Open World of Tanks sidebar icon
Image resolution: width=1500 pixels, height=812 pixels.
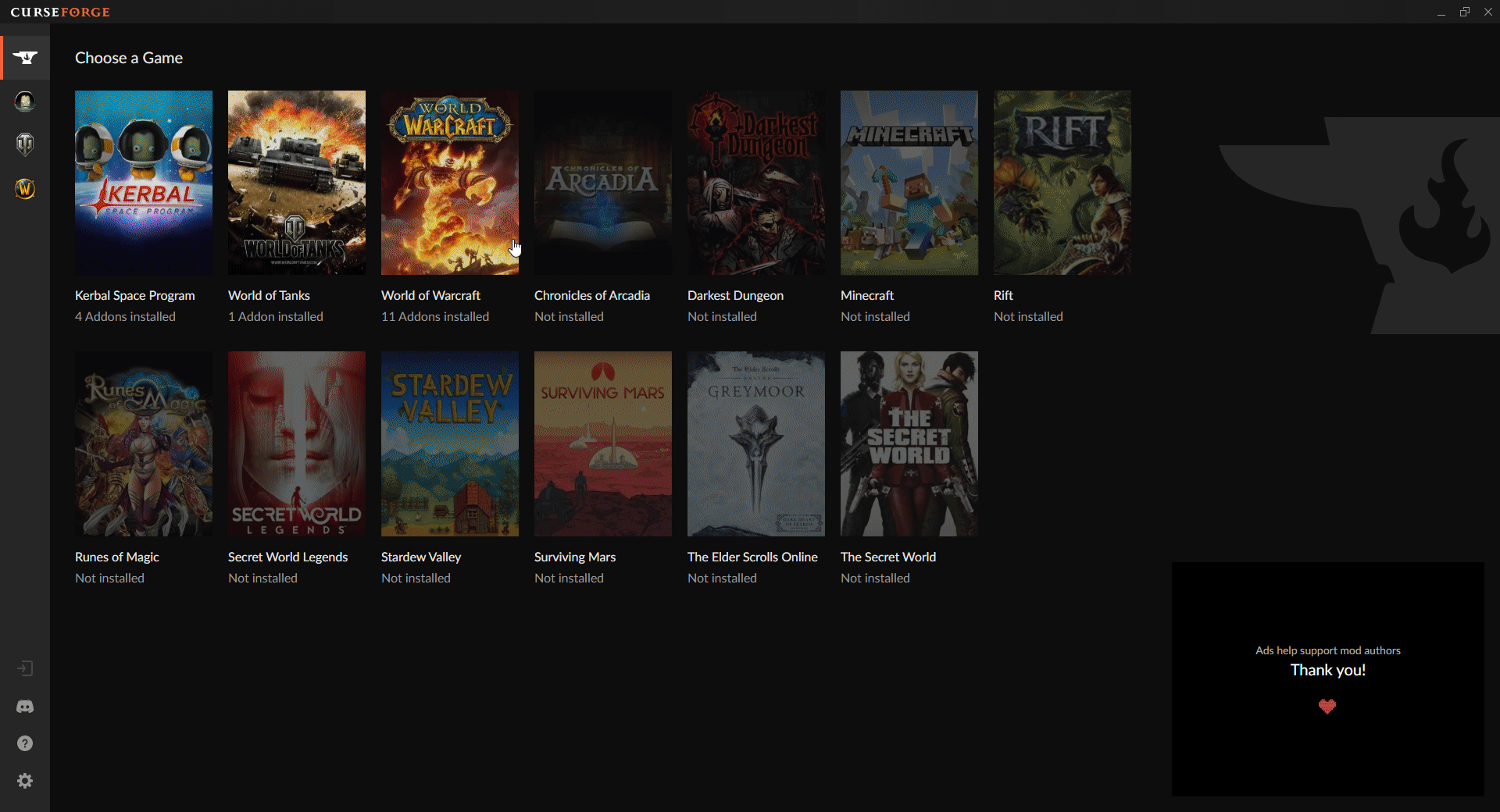(x=25, y=144)
